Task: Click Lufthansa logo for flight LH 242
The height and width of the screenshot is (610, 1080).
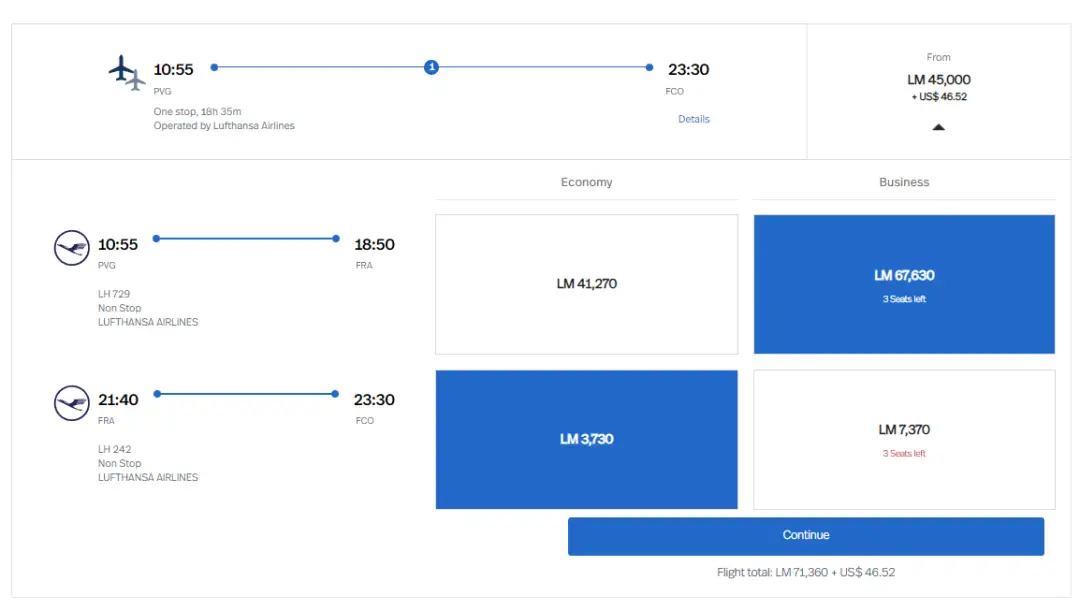Action: 72,403
